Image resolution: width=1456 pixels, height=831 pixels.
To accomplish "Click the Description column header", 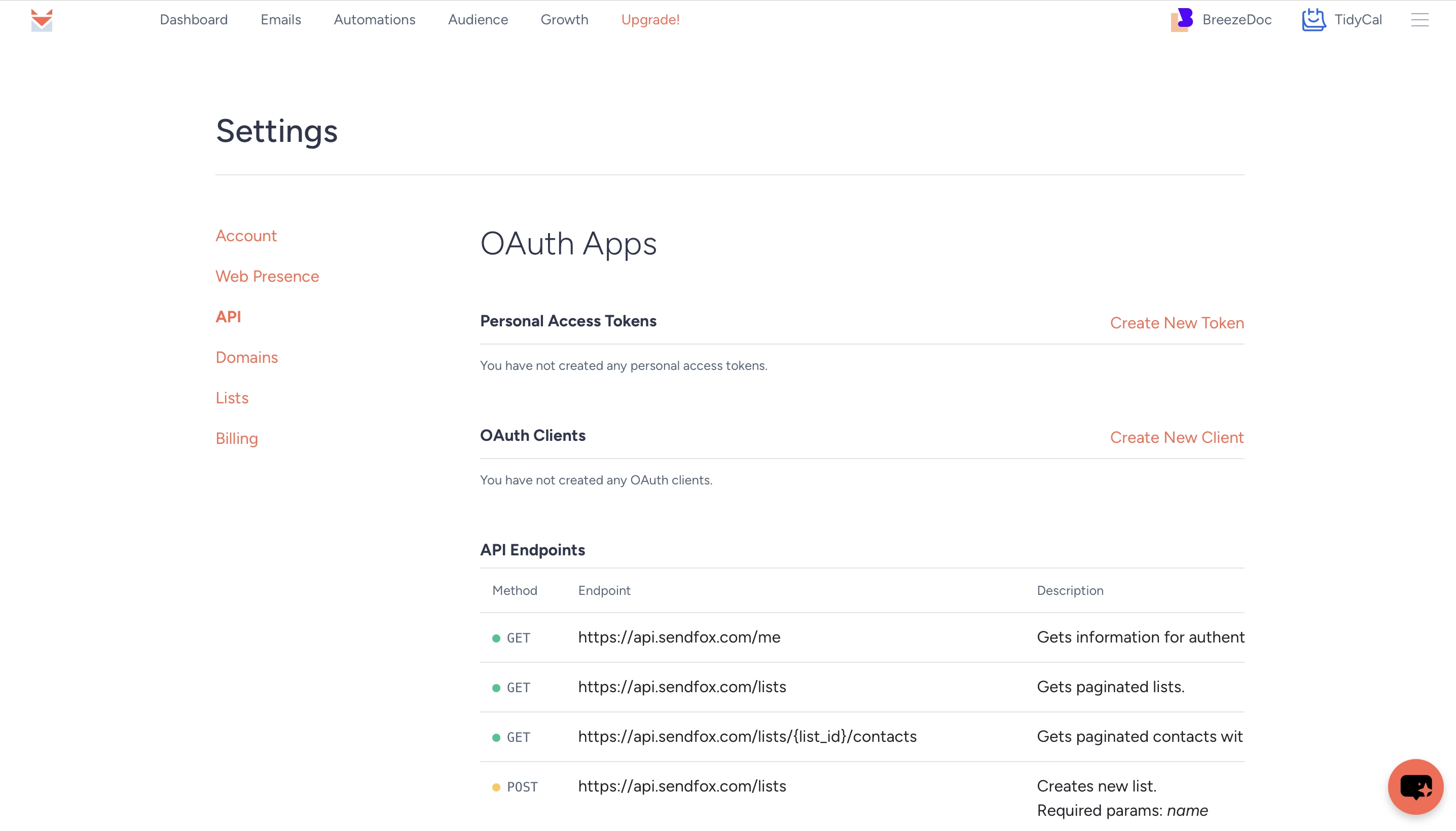I will [x=1070, y=591].
